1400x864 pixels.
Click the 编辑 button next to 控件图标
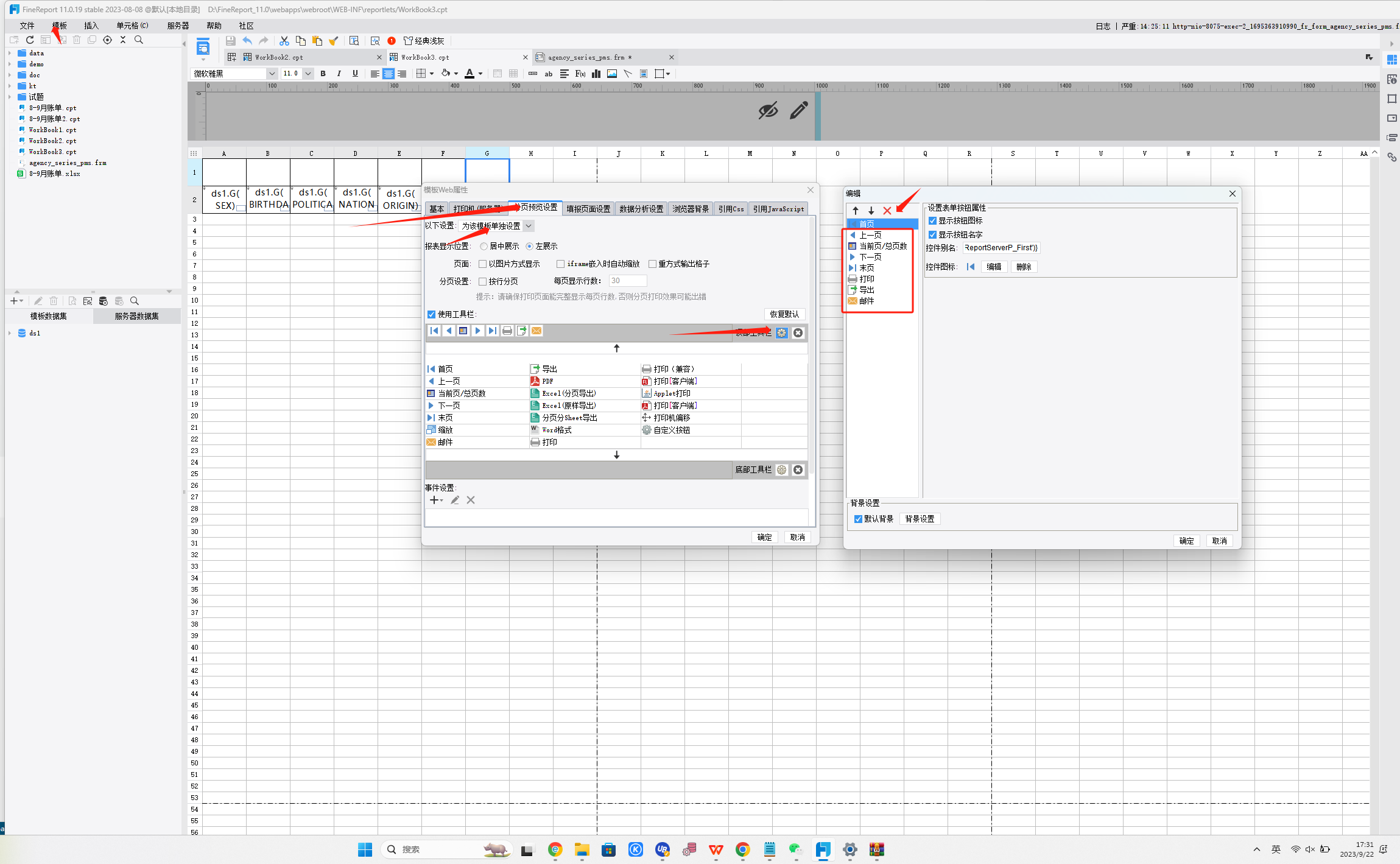(x=994, y=267)
